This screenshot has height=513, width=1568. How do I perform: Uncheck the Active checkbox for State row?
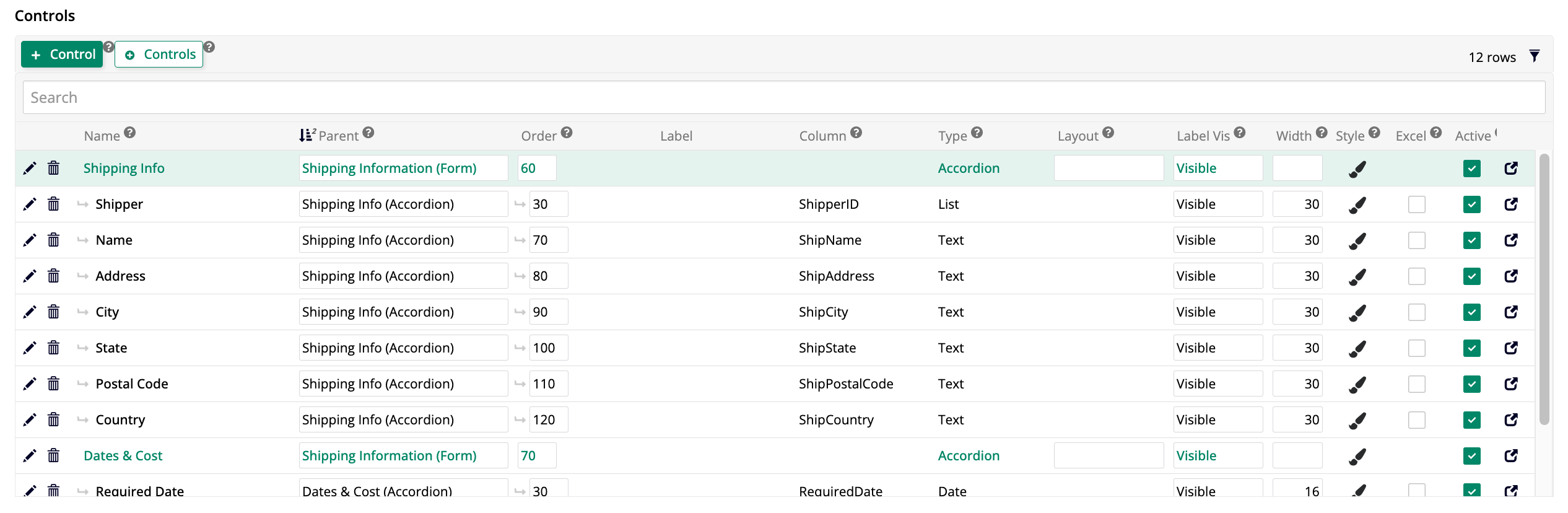tap(1471, 348)
